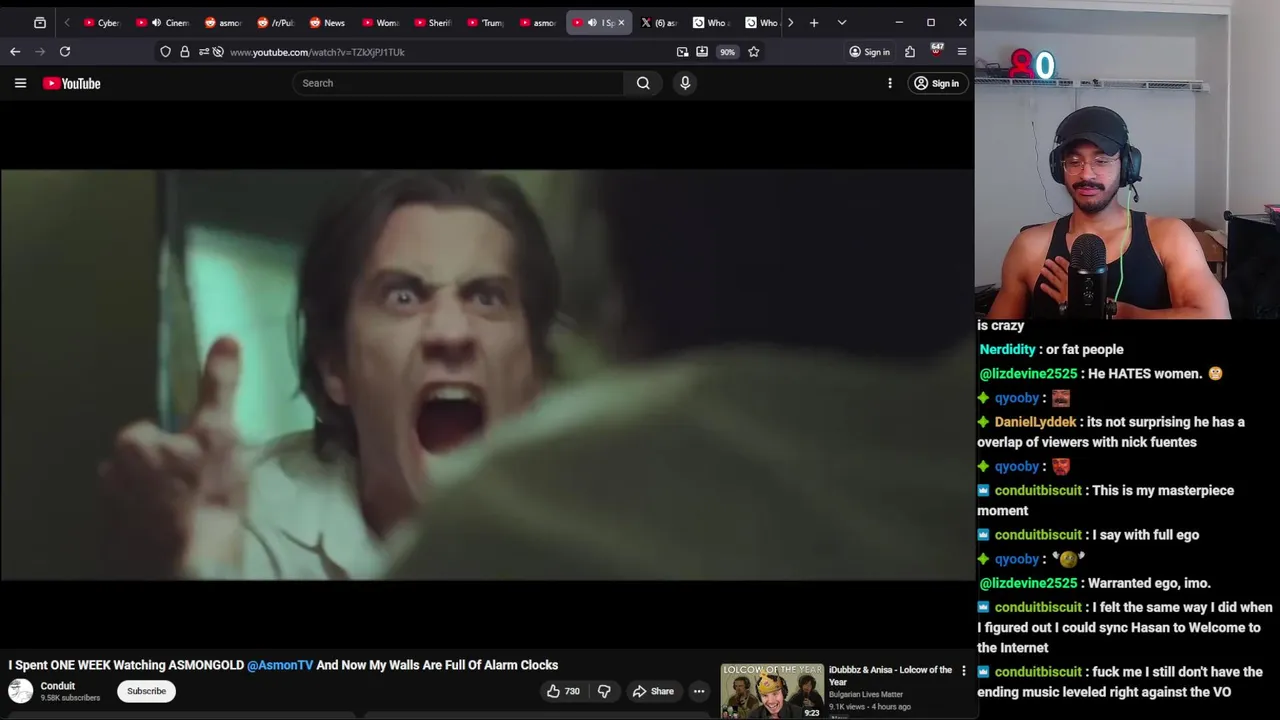
Task: Dislike the video with thumbs-down
Action: pos(604,691)
